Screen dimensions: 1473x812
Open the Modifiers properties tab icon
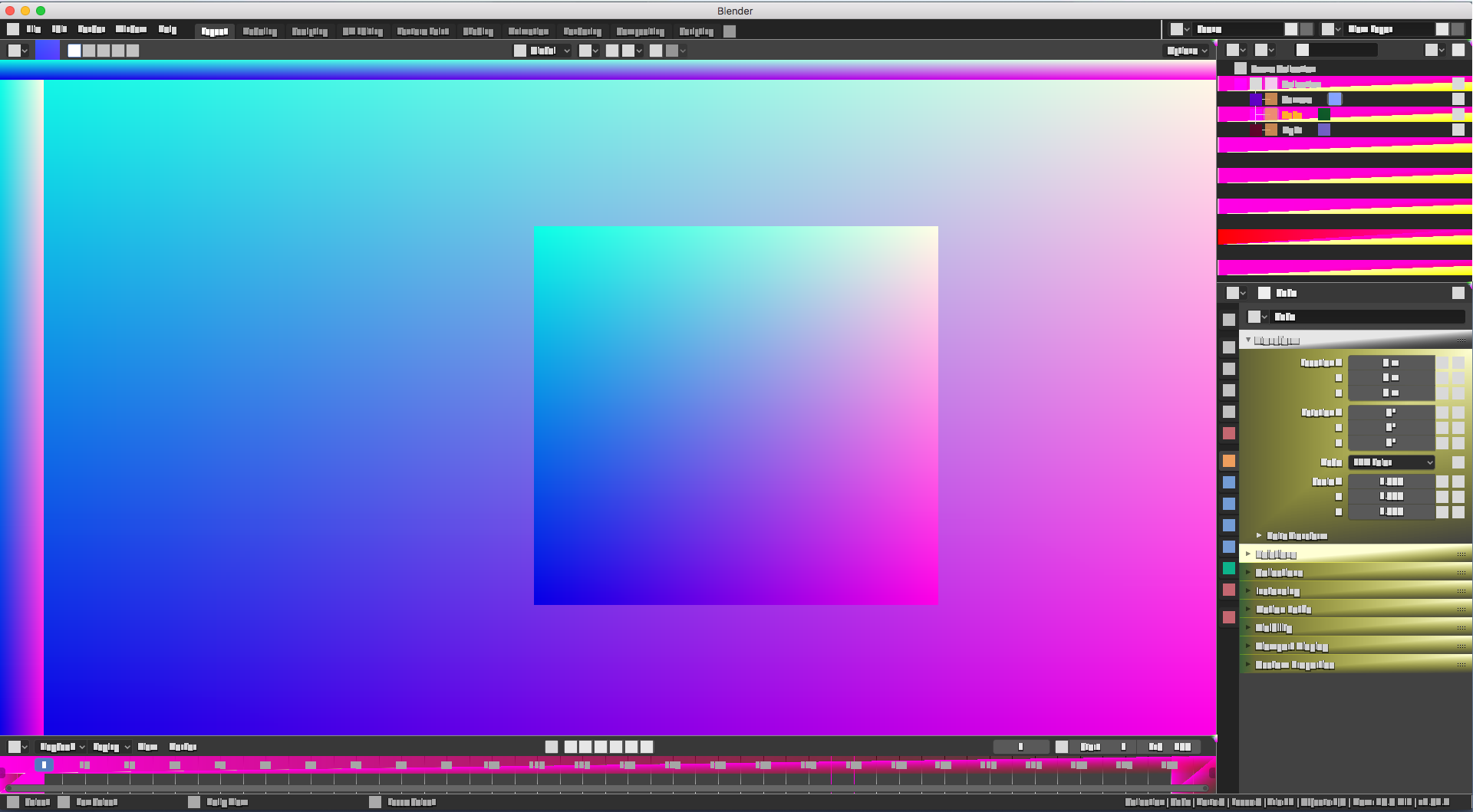click(x=1229, y=482)
